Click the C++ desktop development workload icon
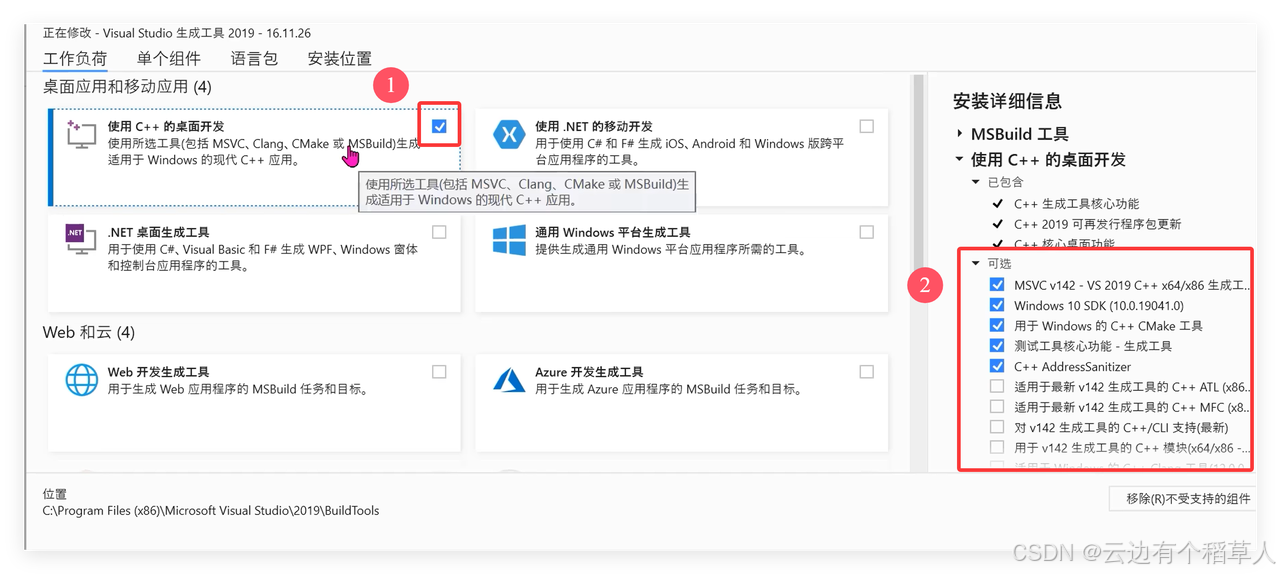The height and width of the screenshot is (574, 1280). (81, 134)
